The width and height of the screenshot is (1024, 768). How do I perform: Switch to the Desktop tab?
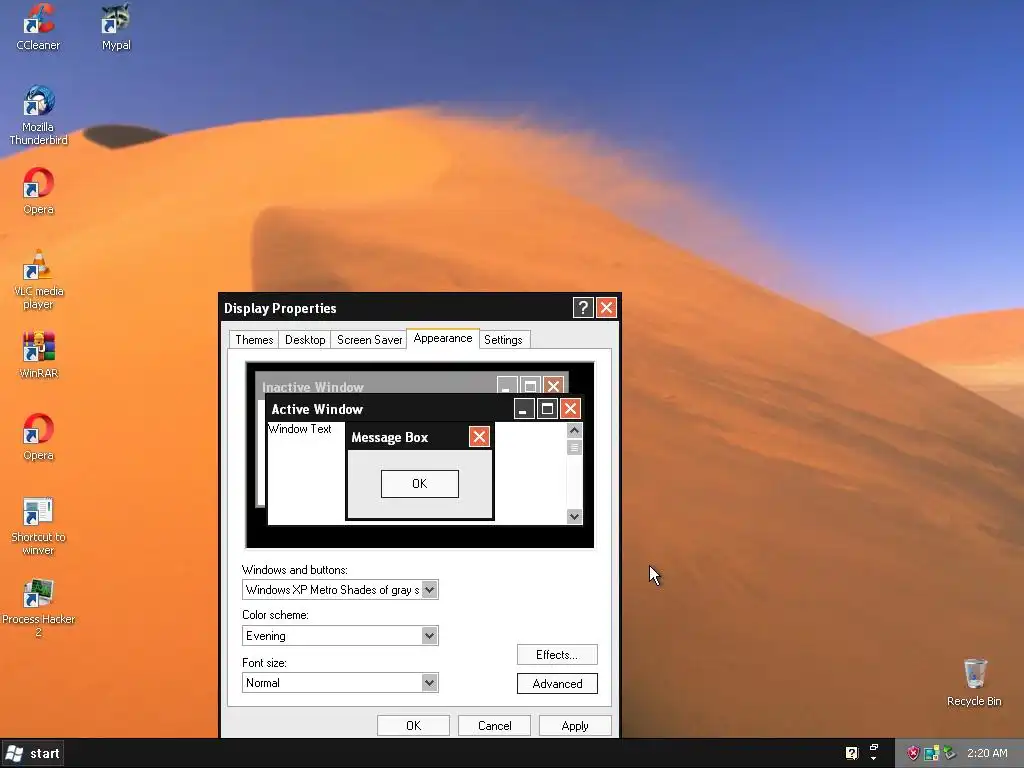click(305, 340)
